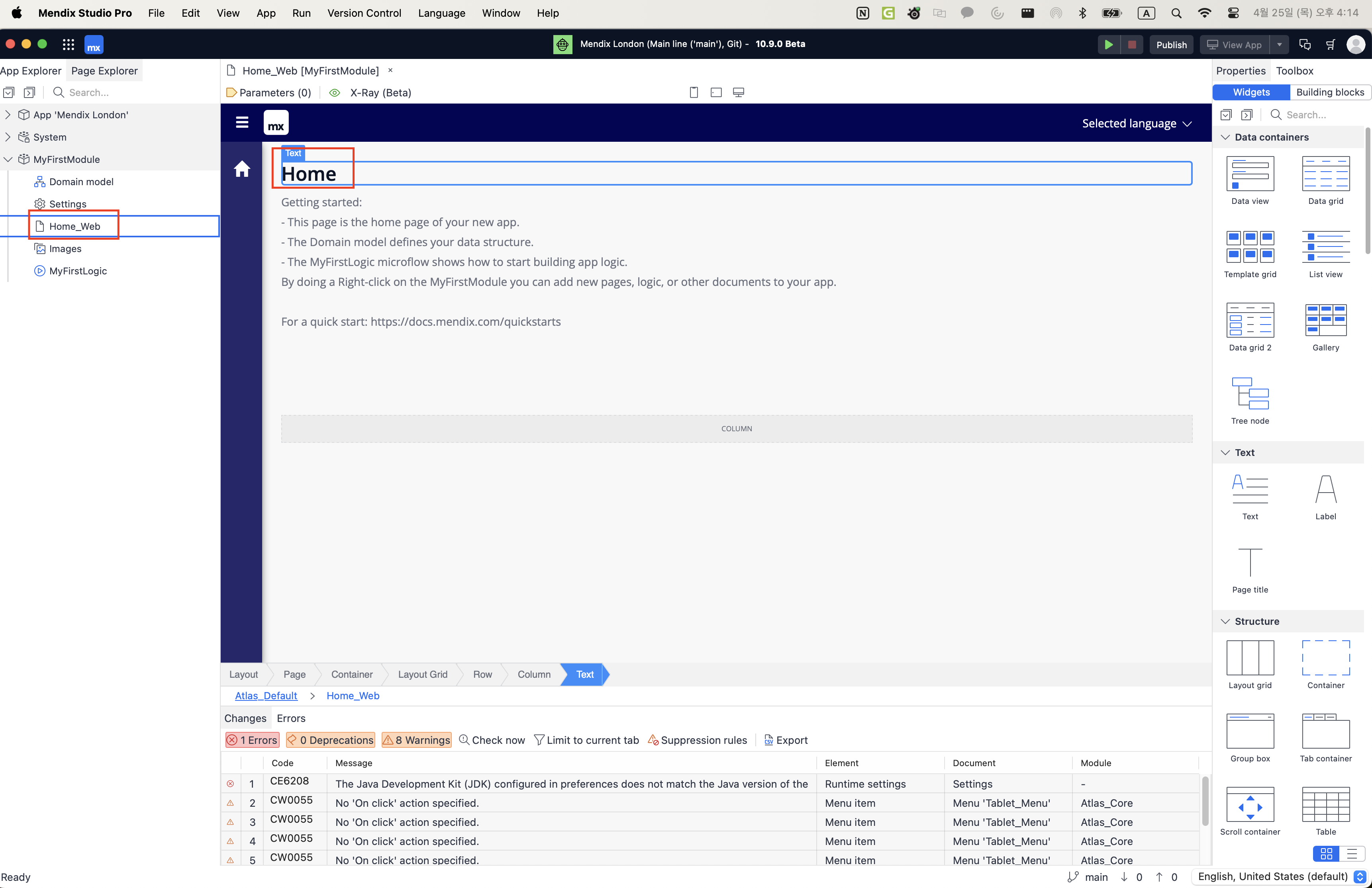Expand the App 'Mendix London' node
Screen dimensions: 1372x888
(8, 115)
